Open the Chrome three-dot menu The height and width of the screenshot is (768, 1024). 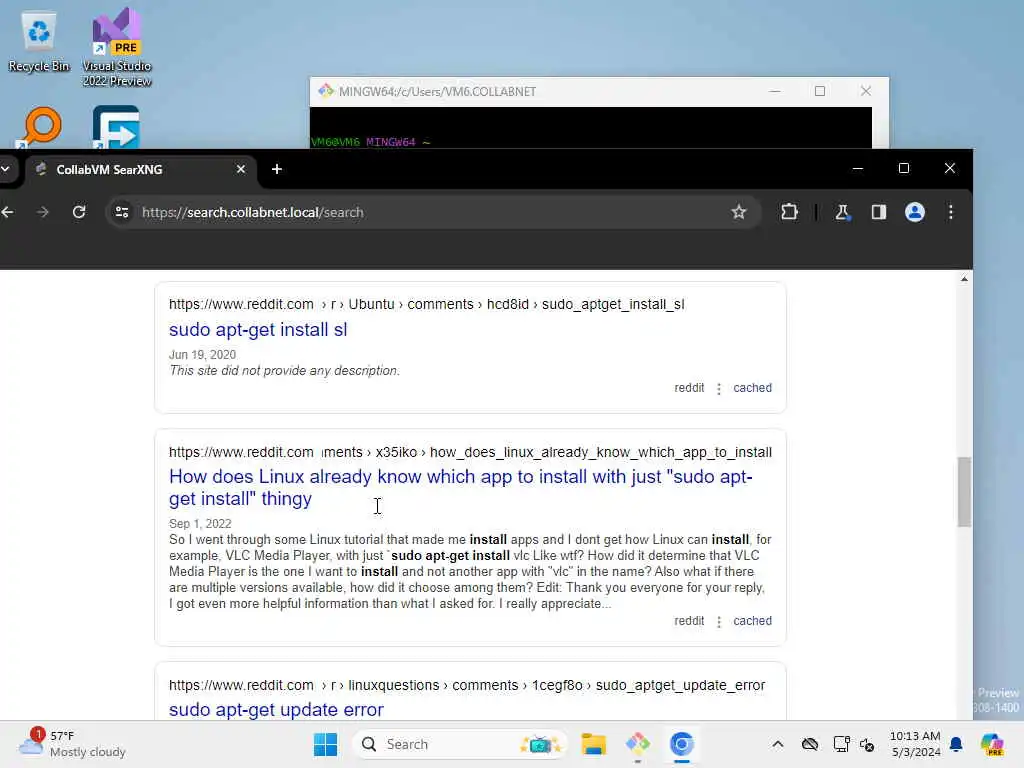coord(951,212)
